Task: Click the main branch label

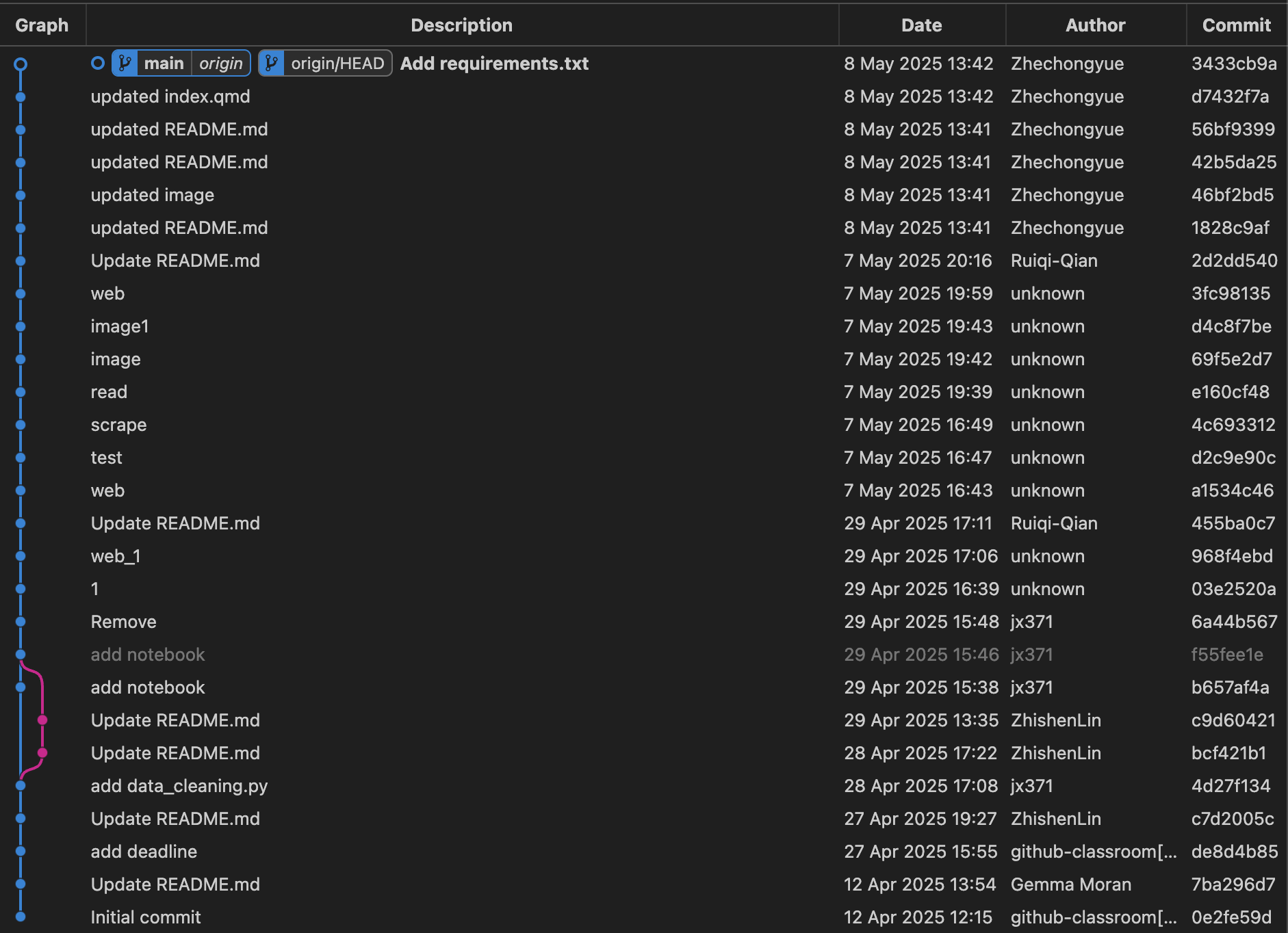Action: 164,63
